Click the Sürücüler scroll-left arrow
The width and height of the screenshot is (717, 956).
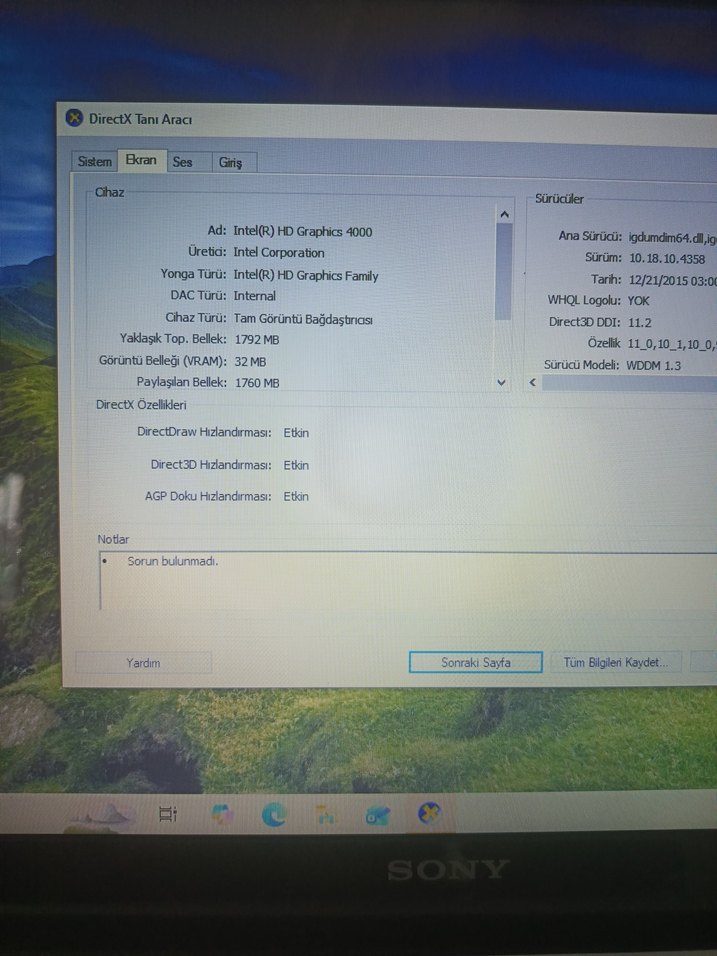tap(533, 382)
